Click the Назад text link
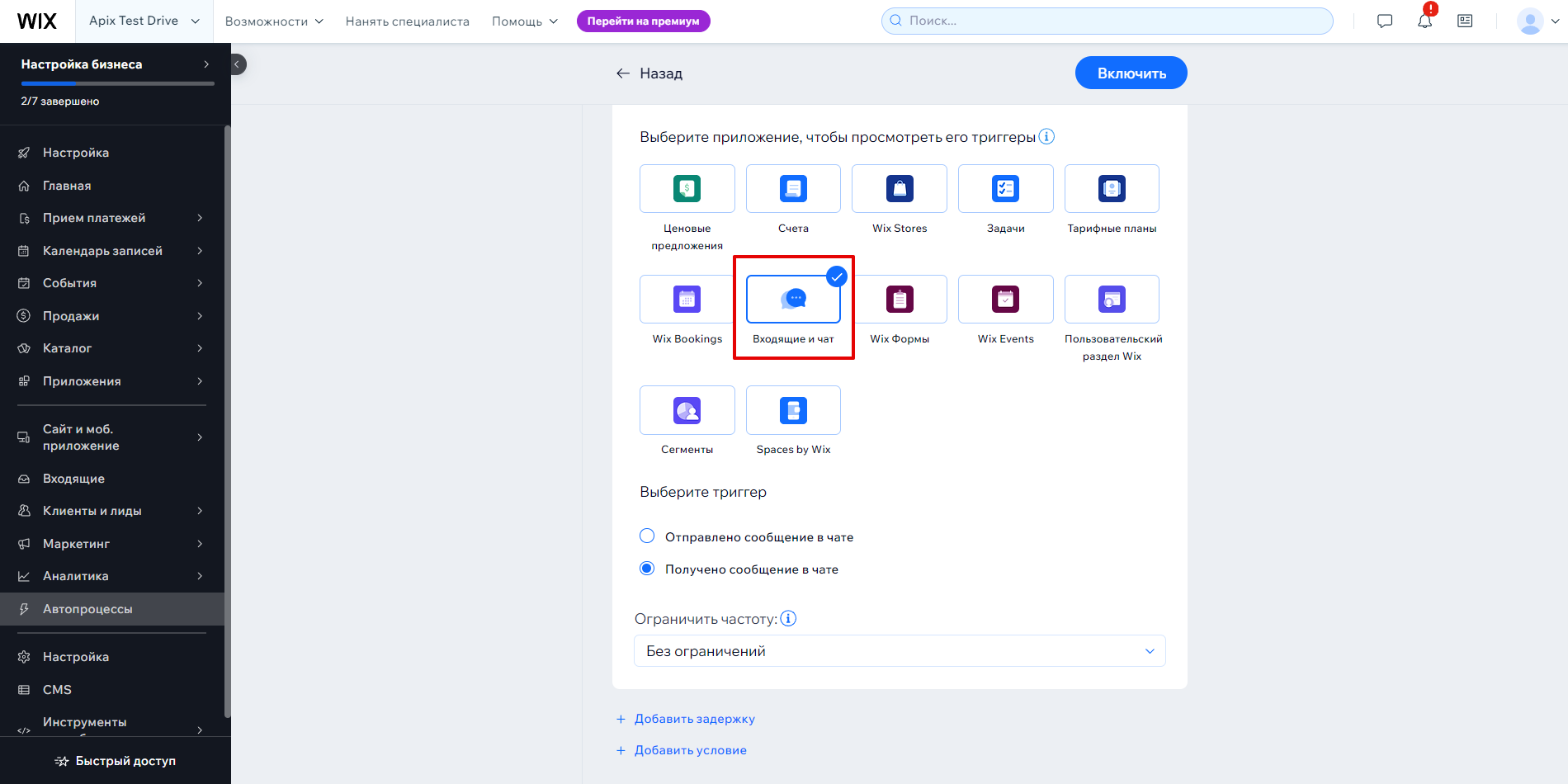The height and width of the screenshot is (784, 1568). pos(661,73)
